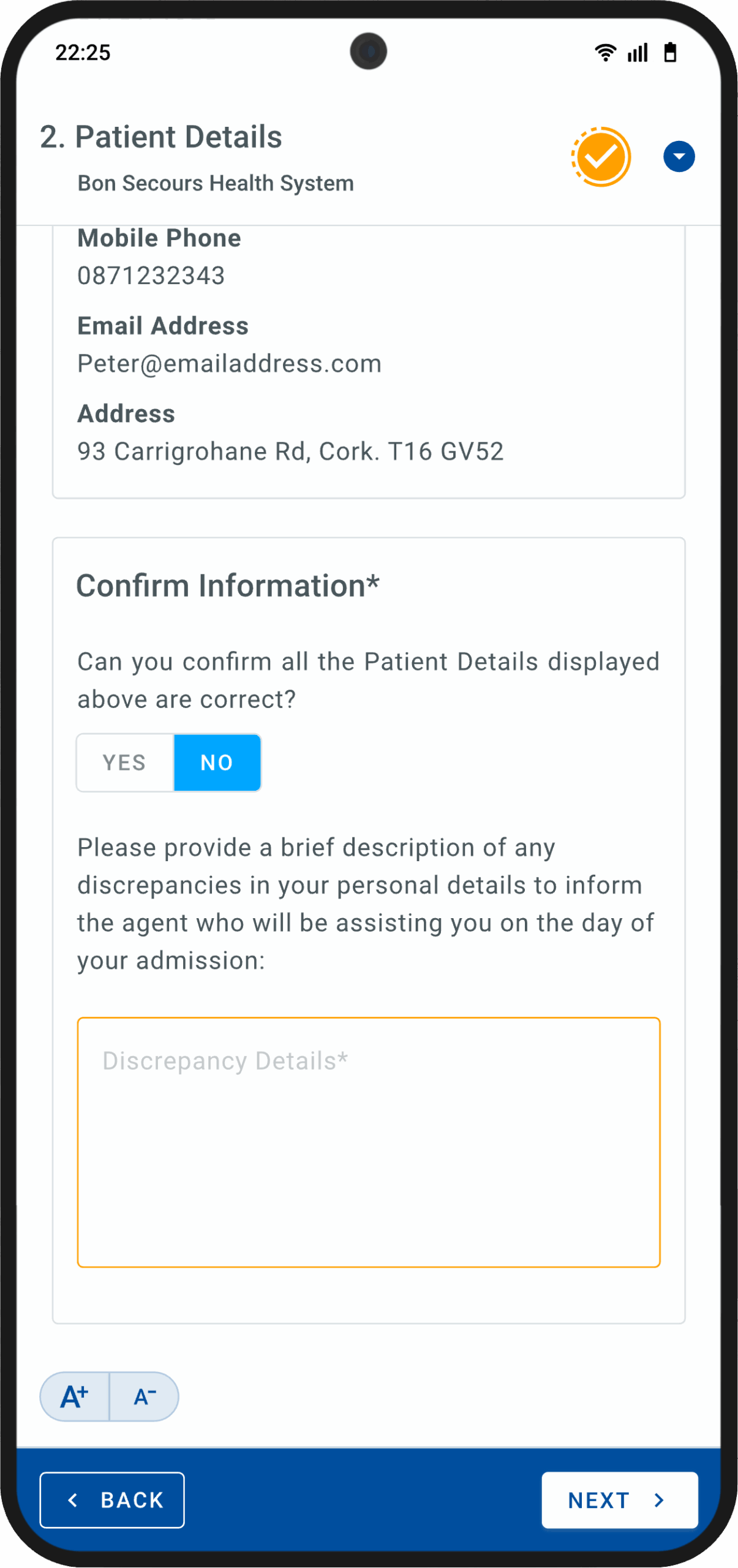Click the Discrepancy Details text area

[x=368, y=1142]
